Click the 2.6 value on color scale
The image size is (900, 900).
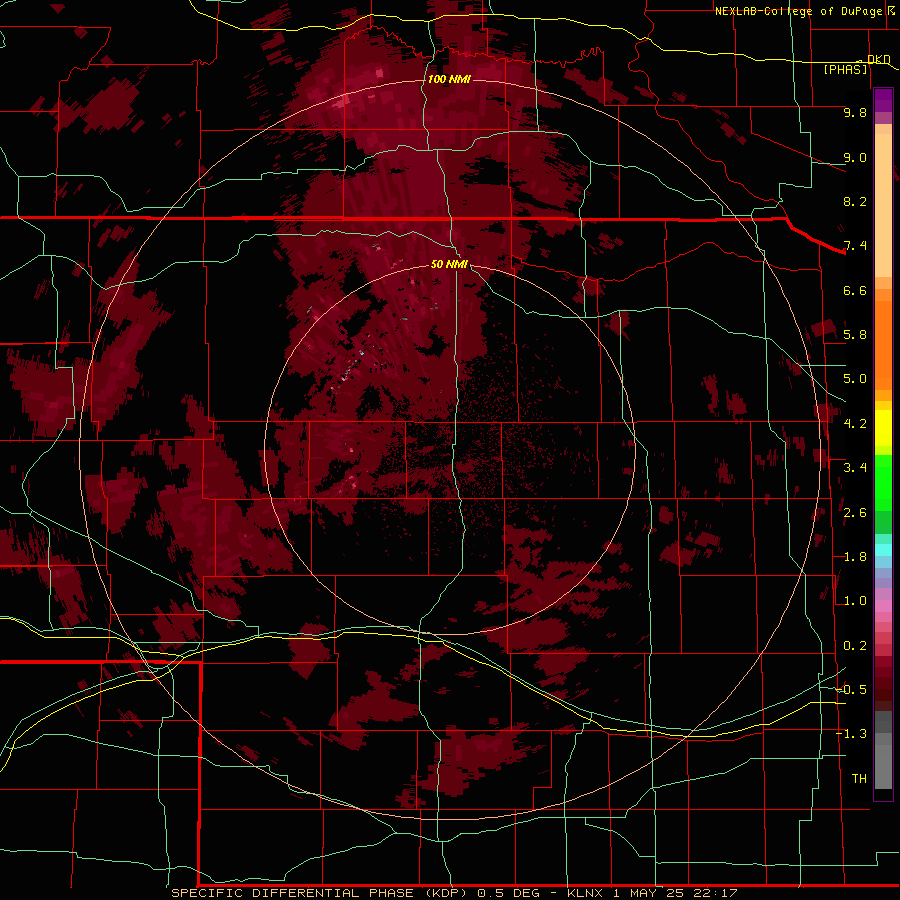pyautogui.click(x=855, y=513)
